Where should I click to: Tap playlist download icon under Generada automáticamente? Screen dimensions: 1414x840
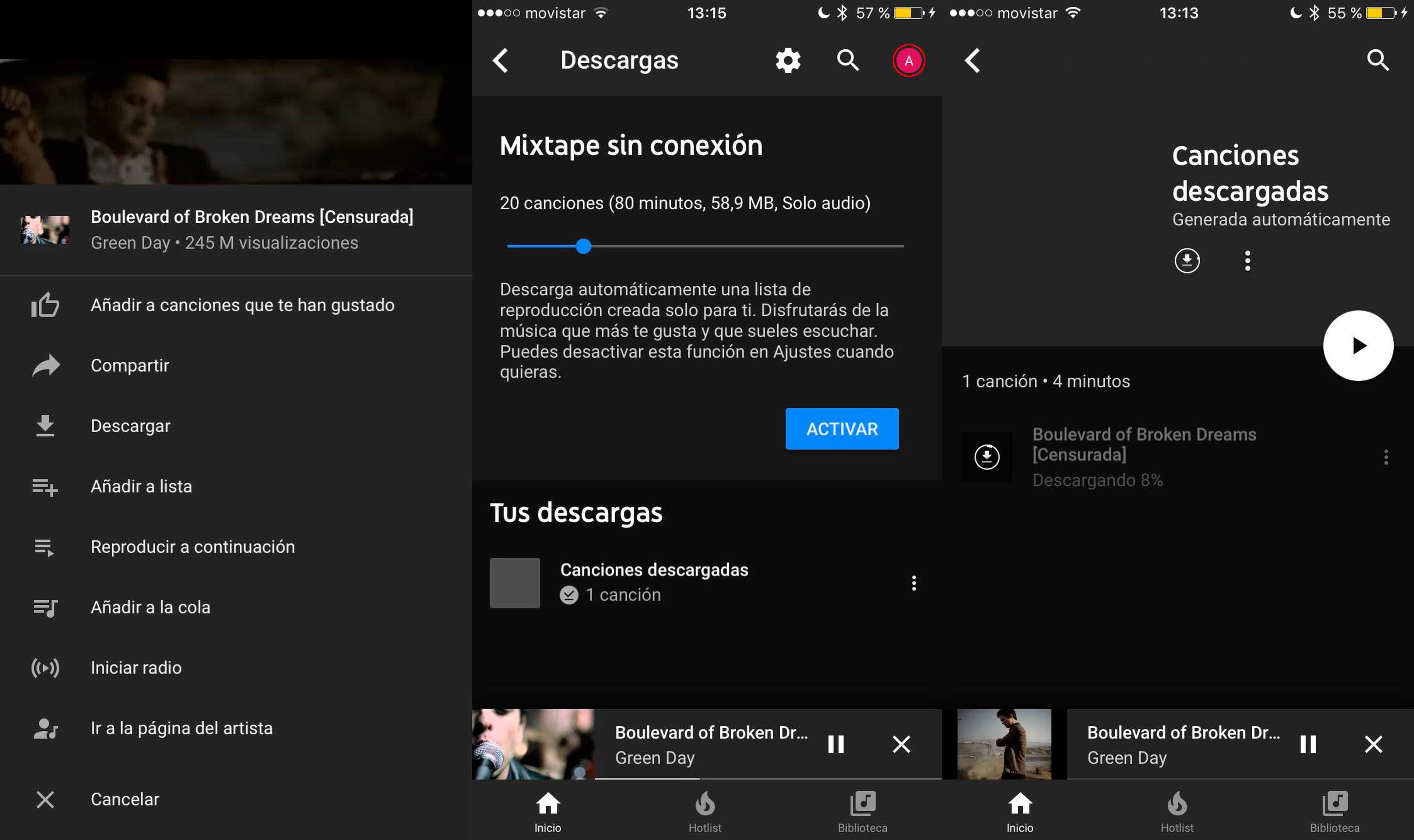pyautogui.click(x=1187, y=261)
